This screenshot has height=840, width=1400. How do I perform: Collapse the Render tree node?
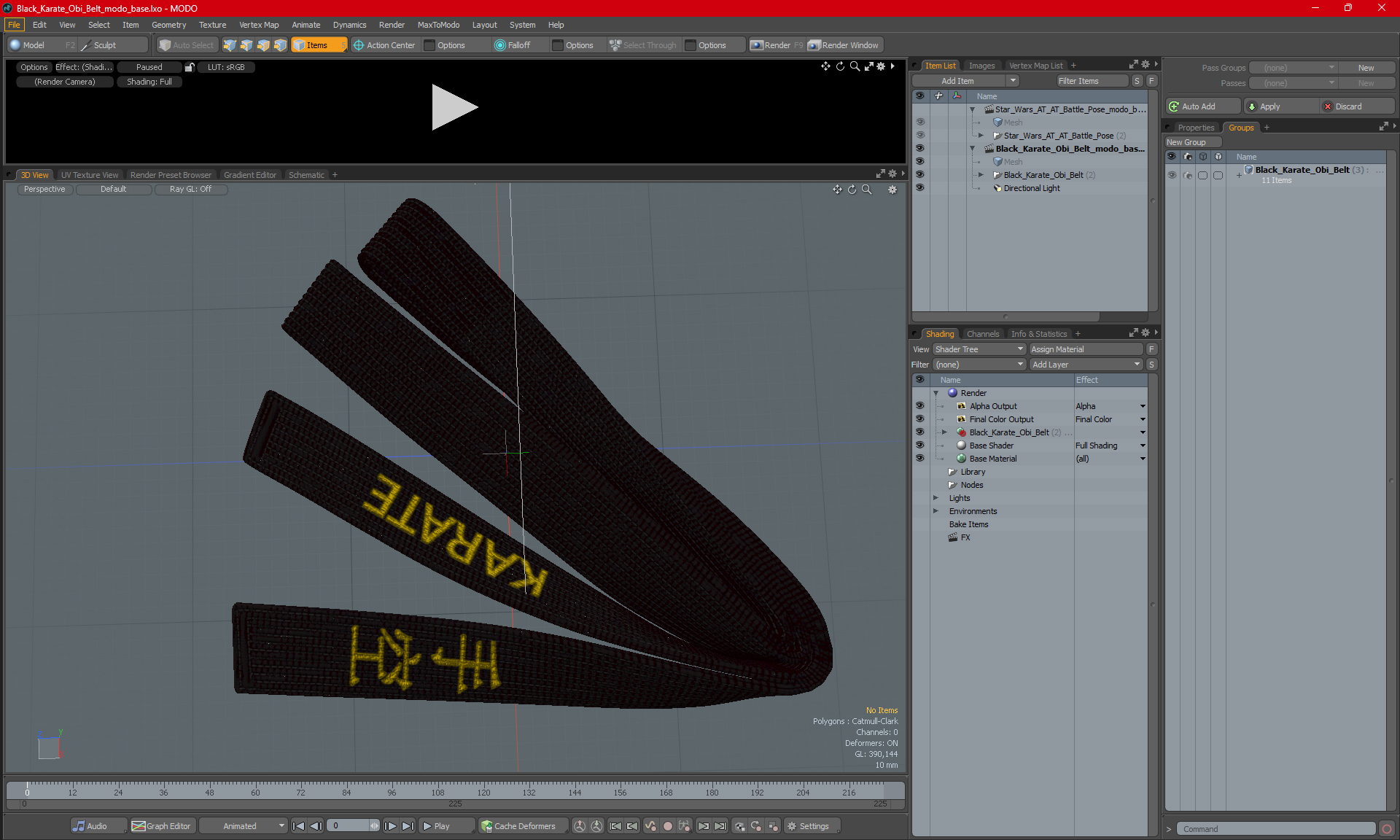coord(936,393)
